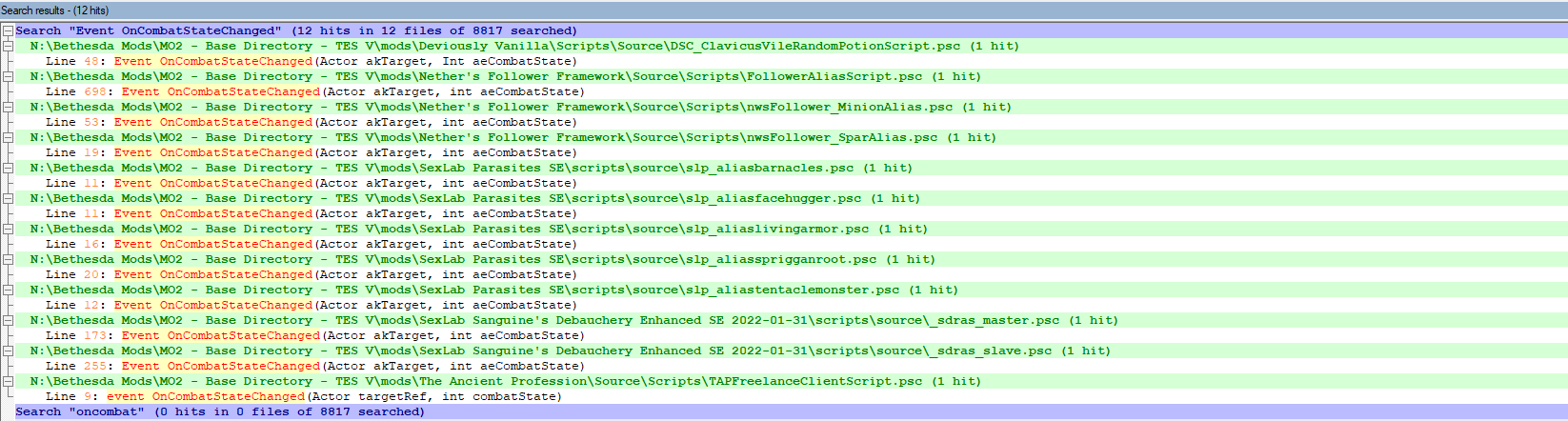This screenshot has width=1568, height=421.
Task: Open Line 19 hit result
Action: coord(312,152)
